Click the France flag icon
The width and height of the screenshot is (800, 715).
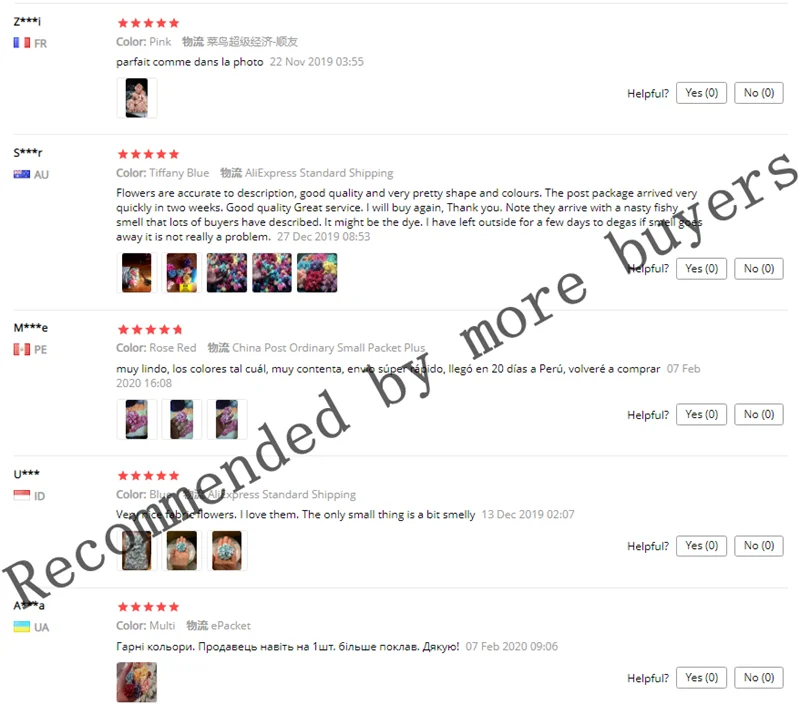[x=21, y=43]
